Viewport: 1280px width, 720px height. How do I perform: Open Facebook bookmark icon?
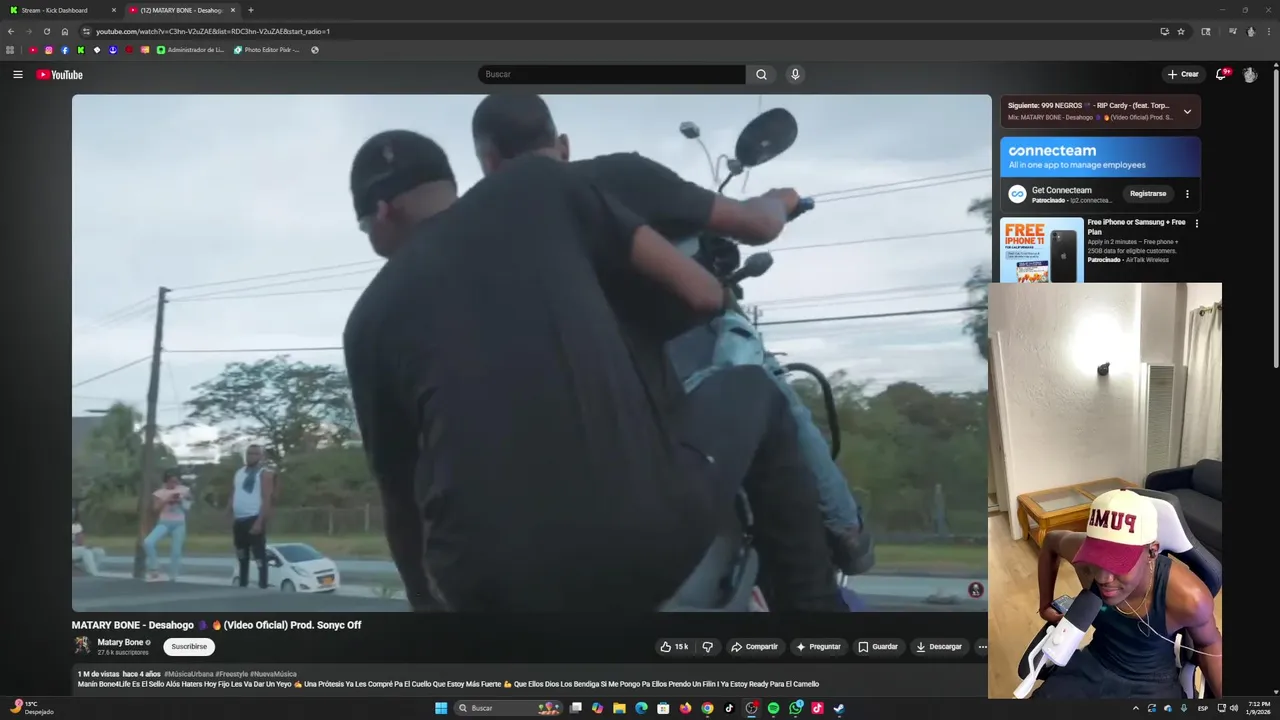click(65, 50)
